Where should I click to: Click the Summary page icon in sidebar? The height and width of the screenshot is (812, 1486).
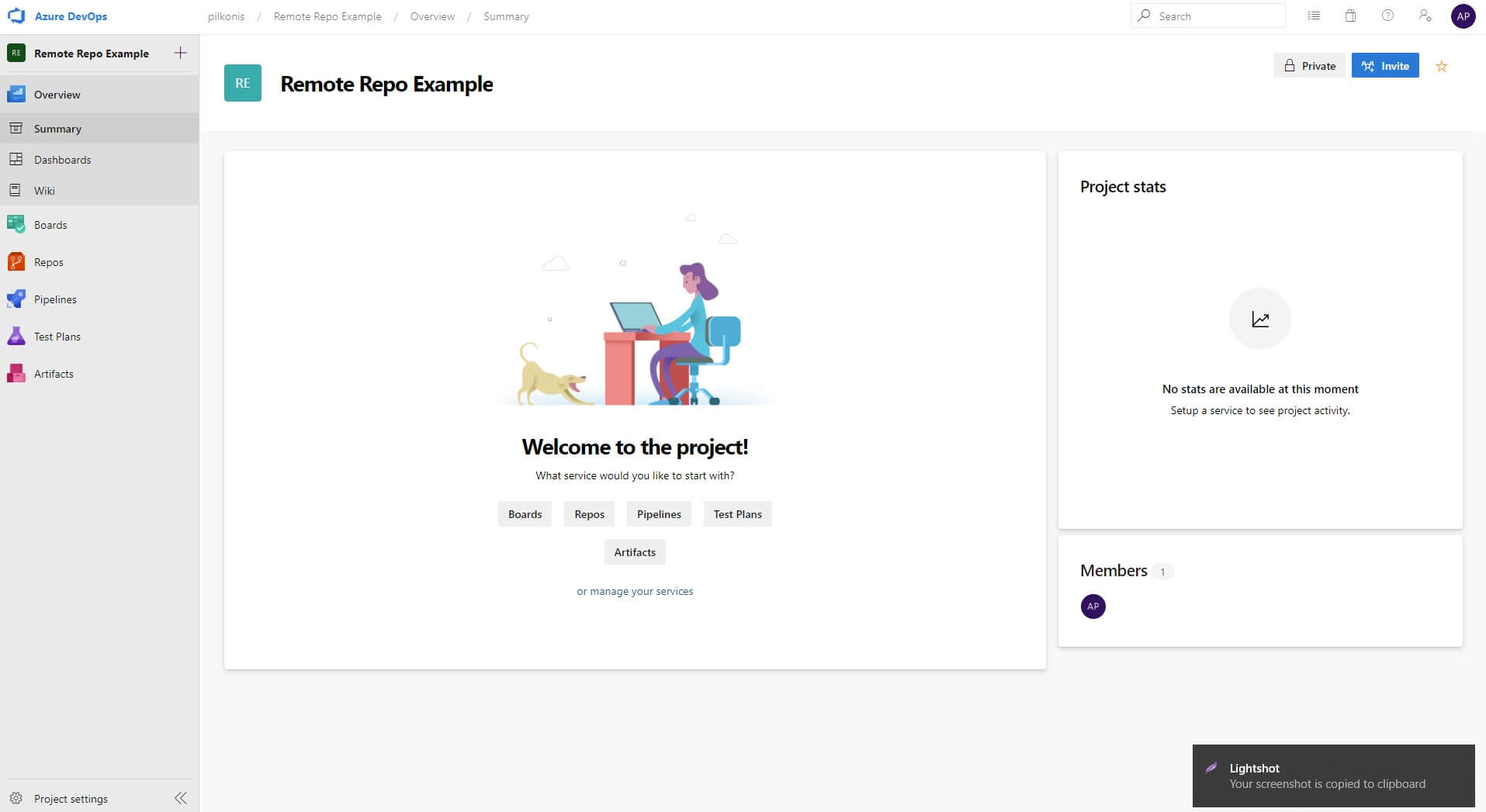[x=16, y=128]
